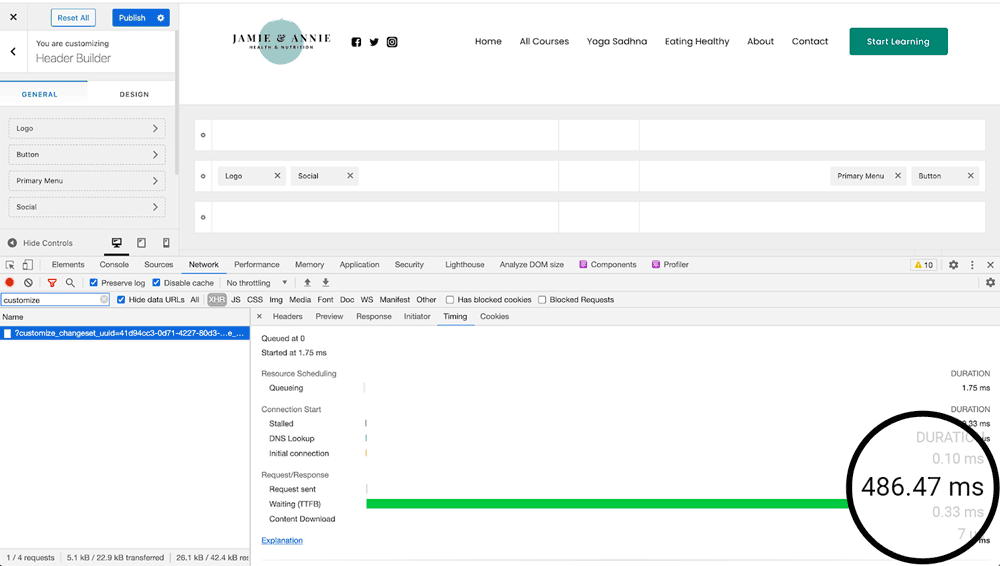Clear the network log

29,283
